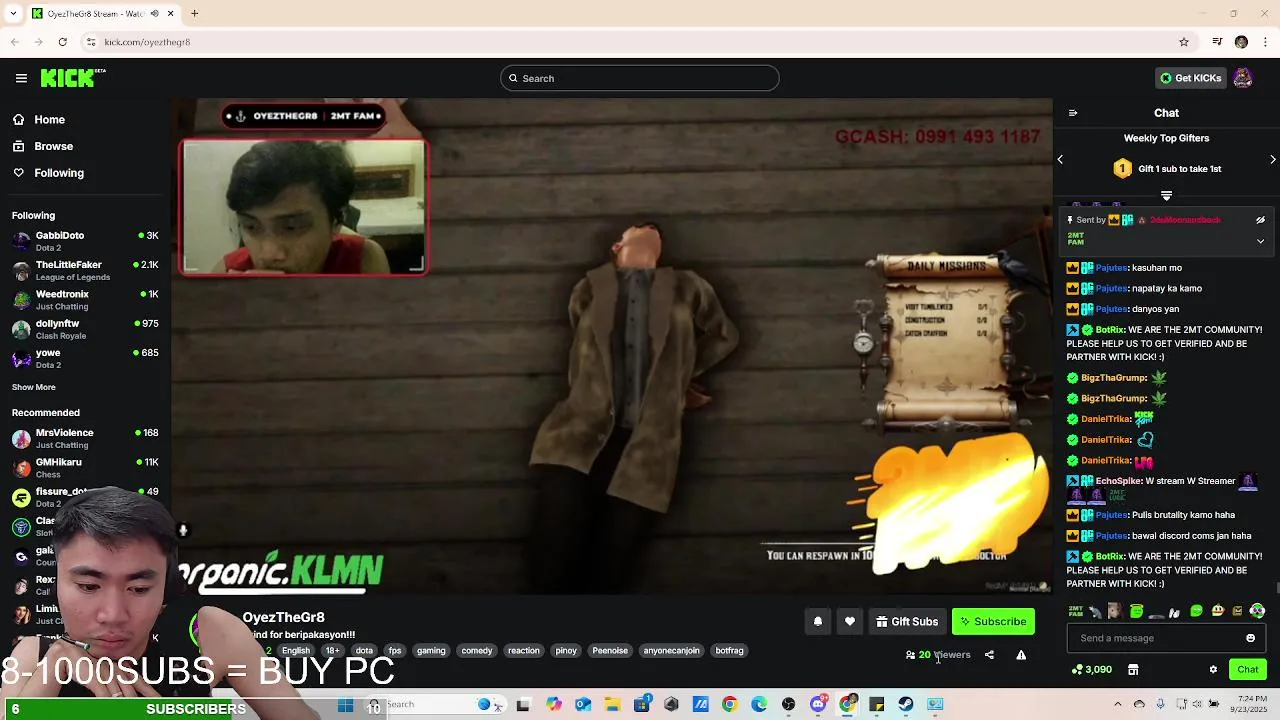Click the notification bell for OyezTheGr8
1280x720 pixels.
818,622
